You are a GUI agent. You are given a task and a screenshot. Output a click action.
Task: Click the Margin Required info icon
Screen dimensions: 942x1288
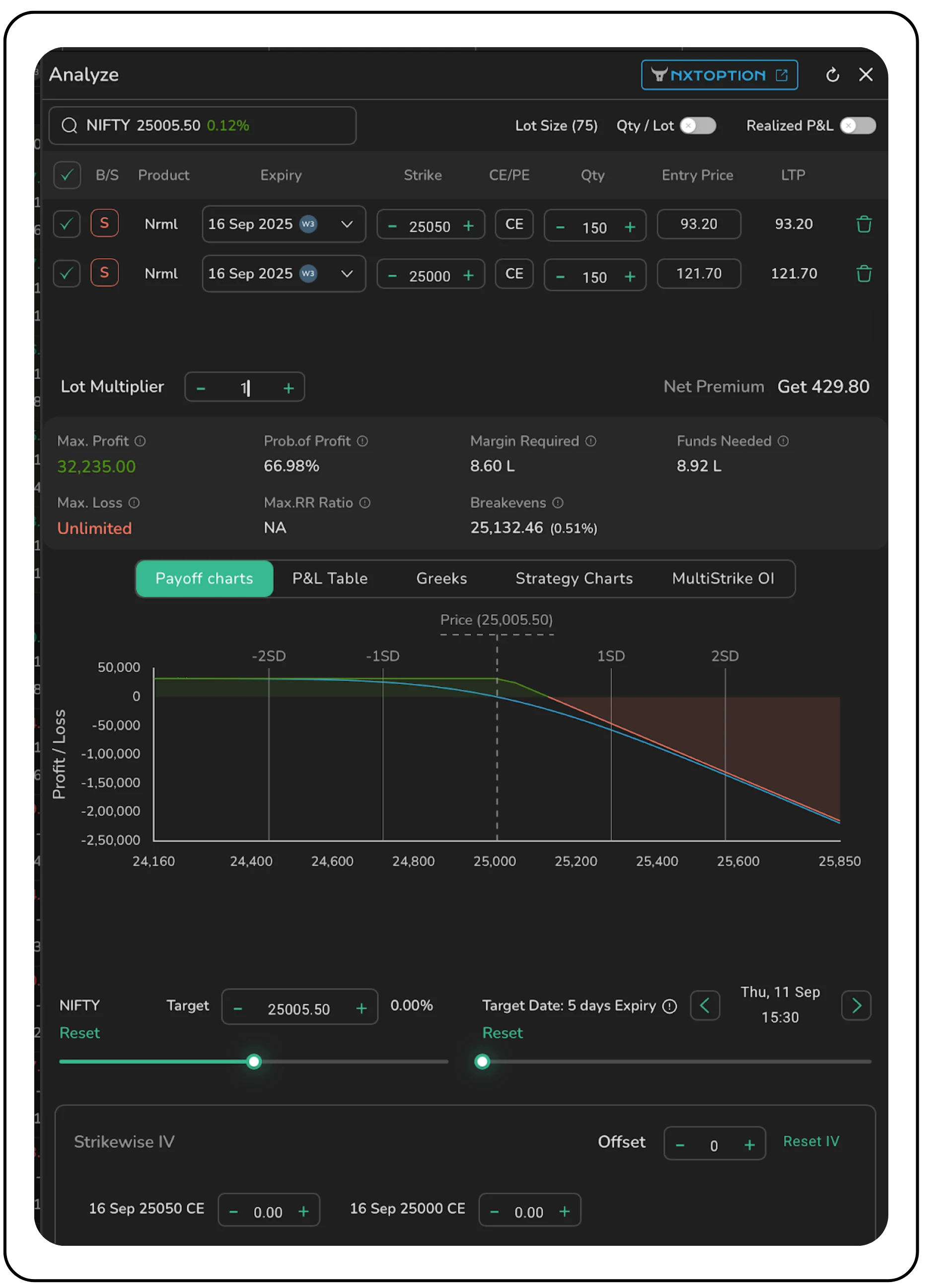click(591, 441)
